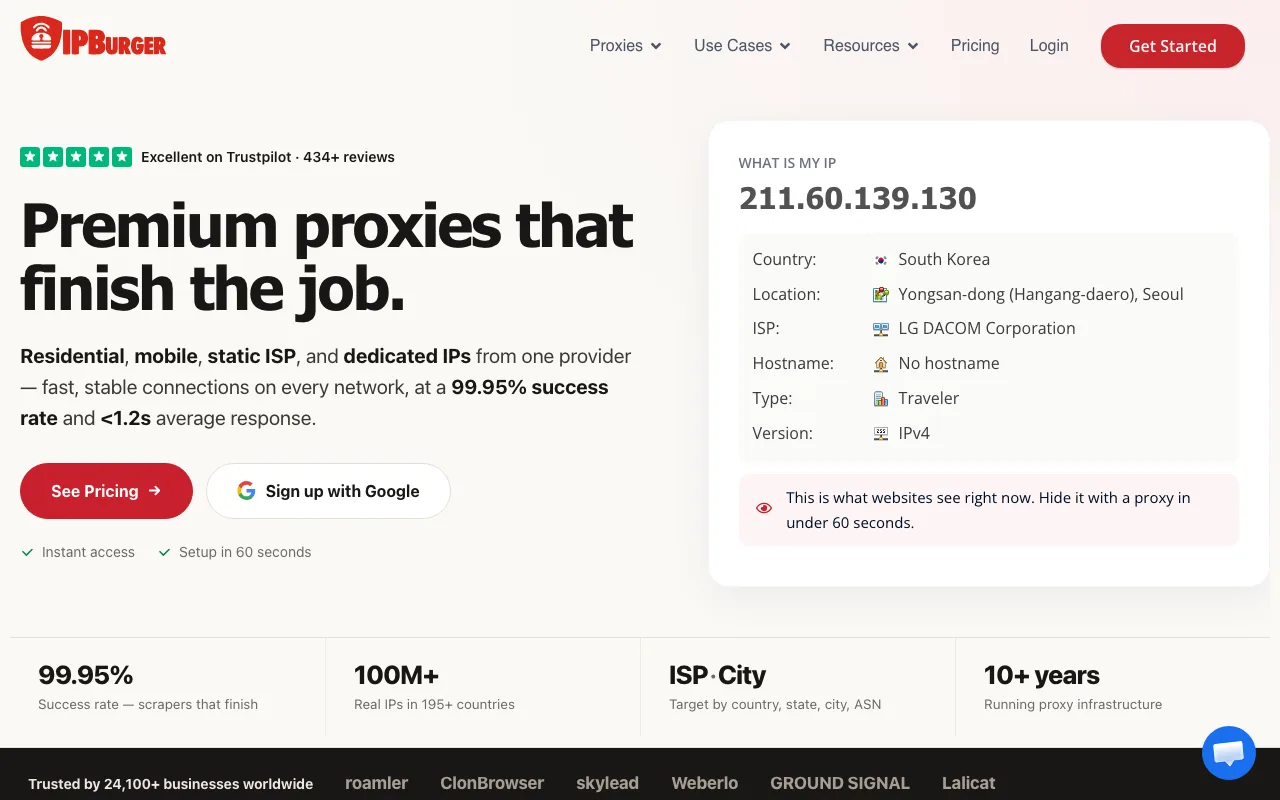Open the live chat bubble icon
The image size is (1280, 800).
1228,753
